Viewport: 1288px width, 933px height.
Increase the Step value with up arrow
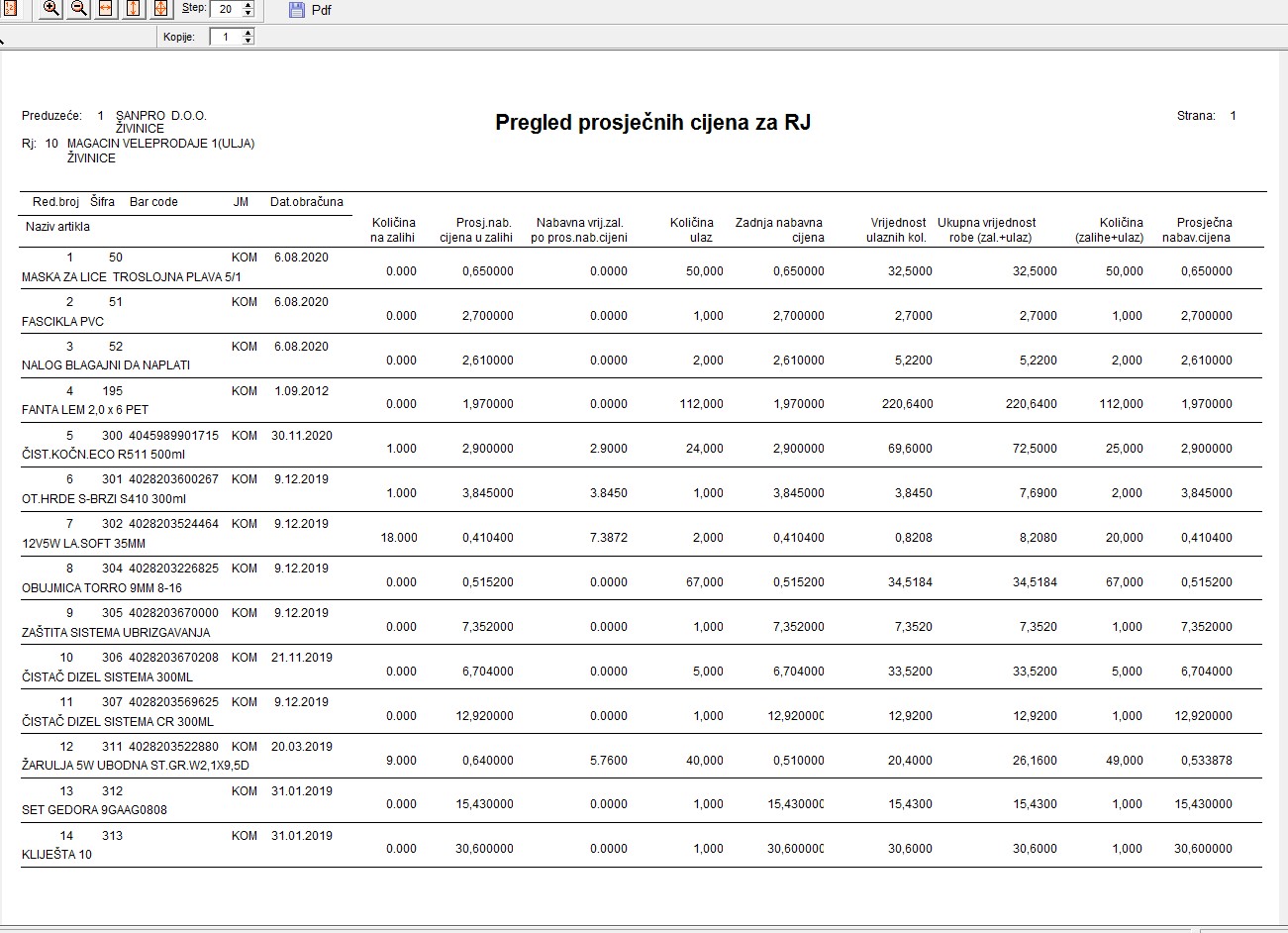[x=248, y=5]
